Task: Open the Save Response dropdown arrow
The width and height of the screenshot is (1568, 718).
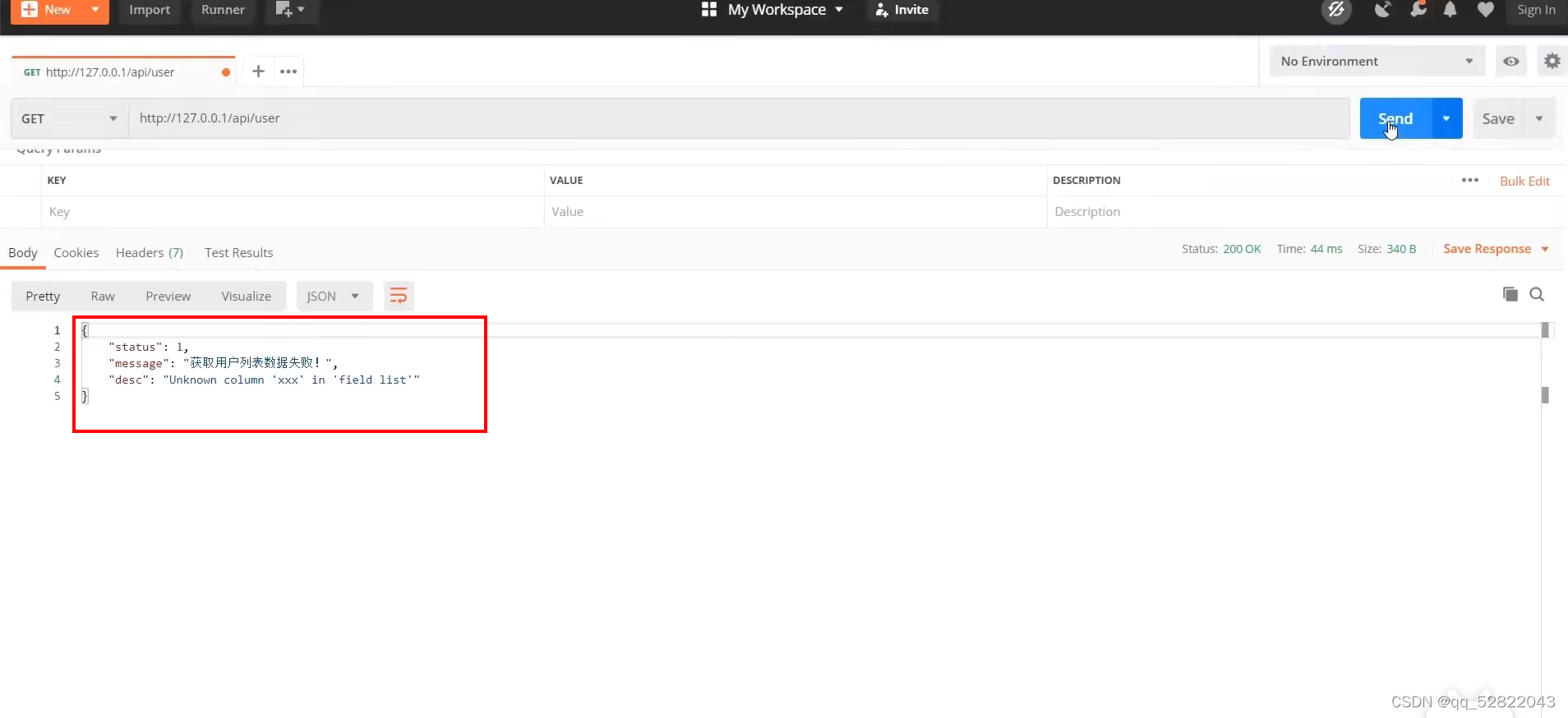Action: 1545,249
